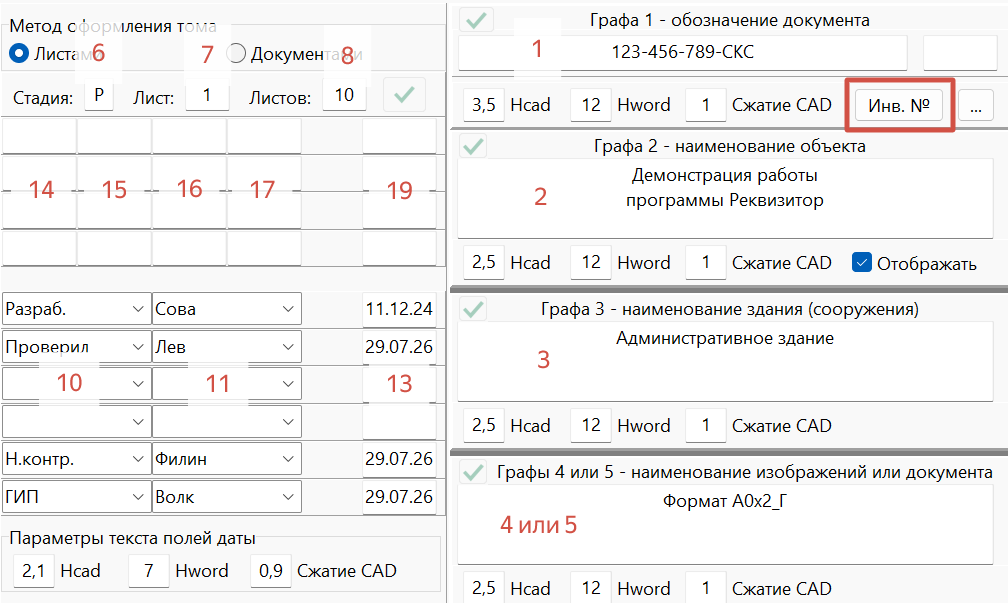Click the date field in Проверил row
Screen dimensions: 1008x603
399,347
